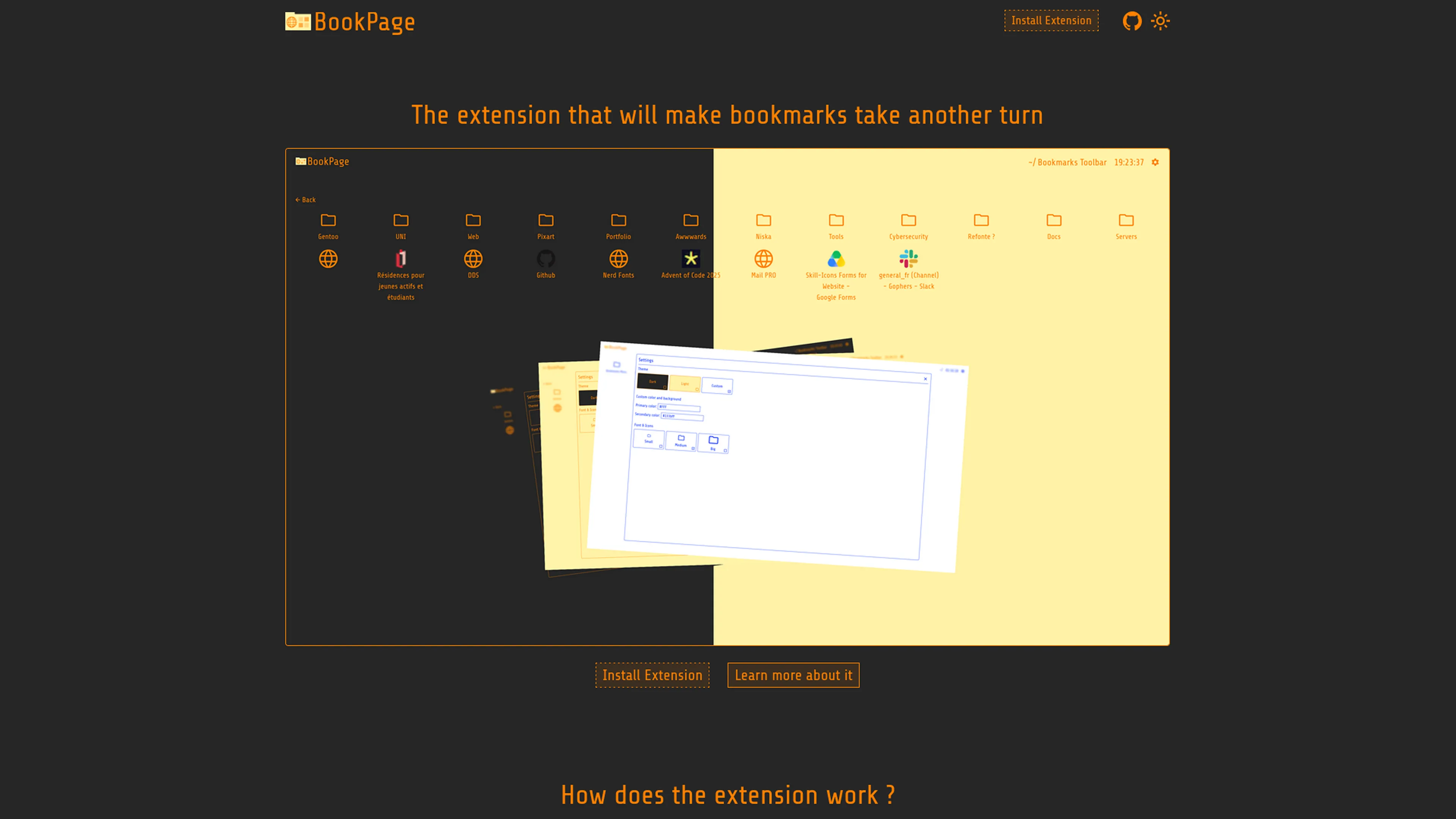
Task: Open the Awwwards folder icon
Action: 691,220
